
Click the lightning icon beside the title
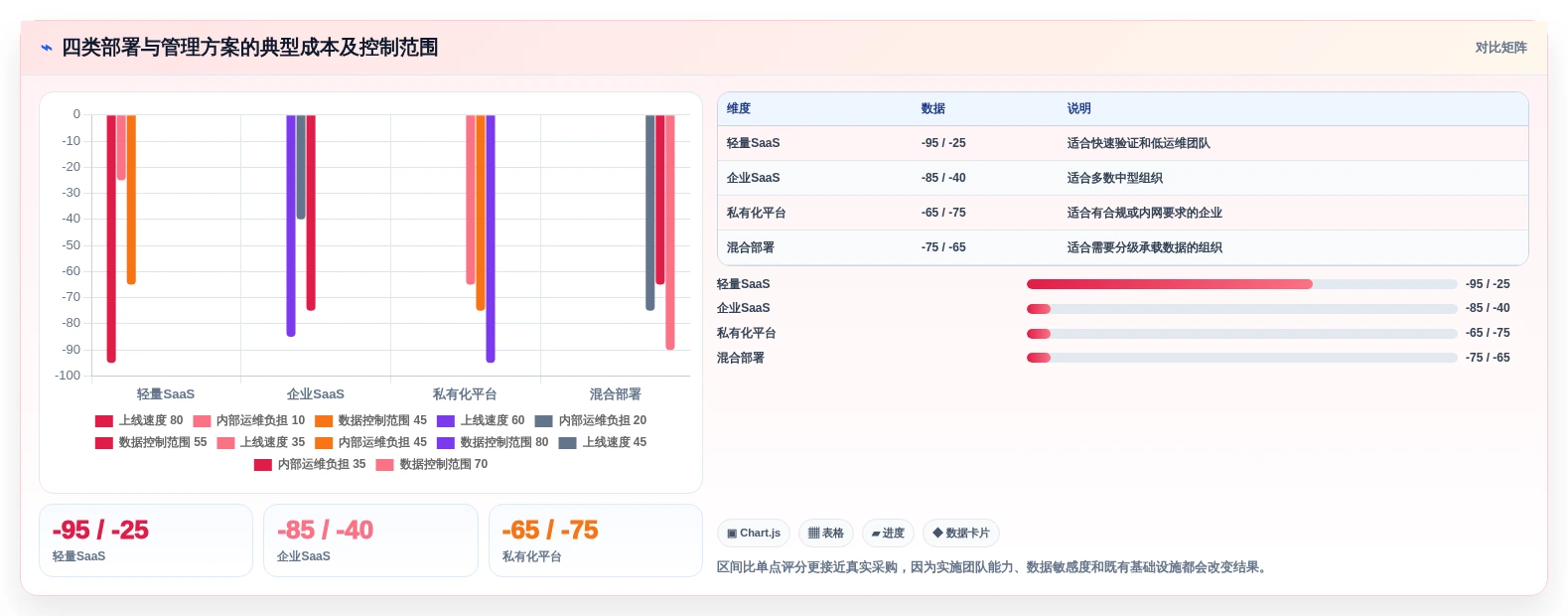coord(47,48)
